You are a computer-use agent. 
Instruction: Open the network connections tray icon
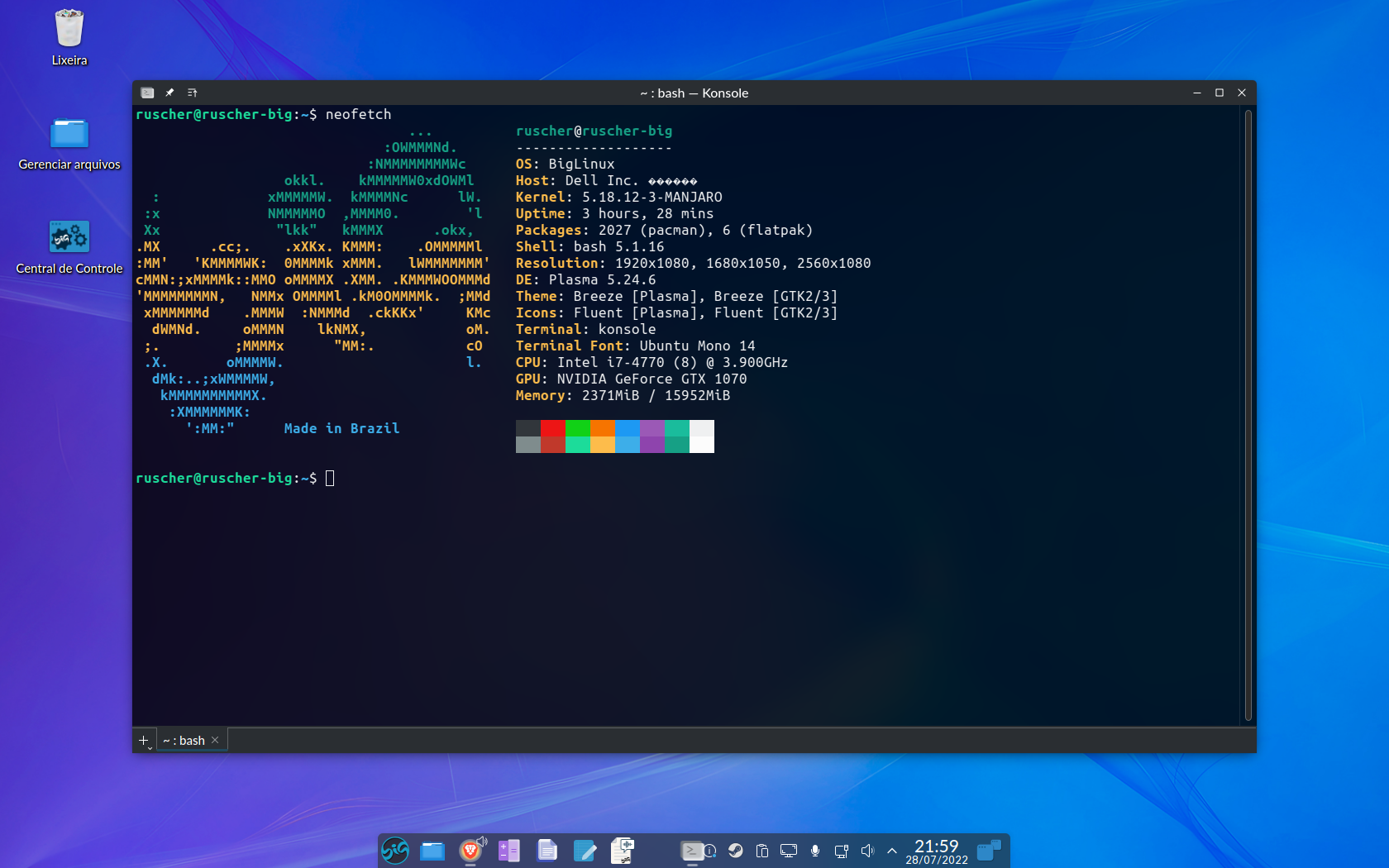coord(842,851)
